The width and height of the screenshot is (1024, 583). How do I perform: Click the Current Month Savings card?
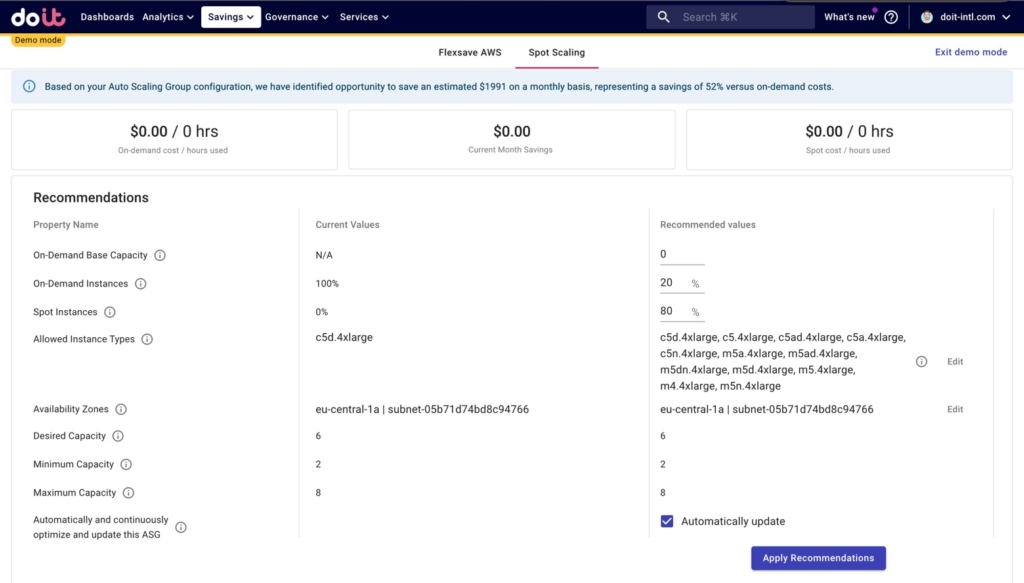click(x=511, y=140)
